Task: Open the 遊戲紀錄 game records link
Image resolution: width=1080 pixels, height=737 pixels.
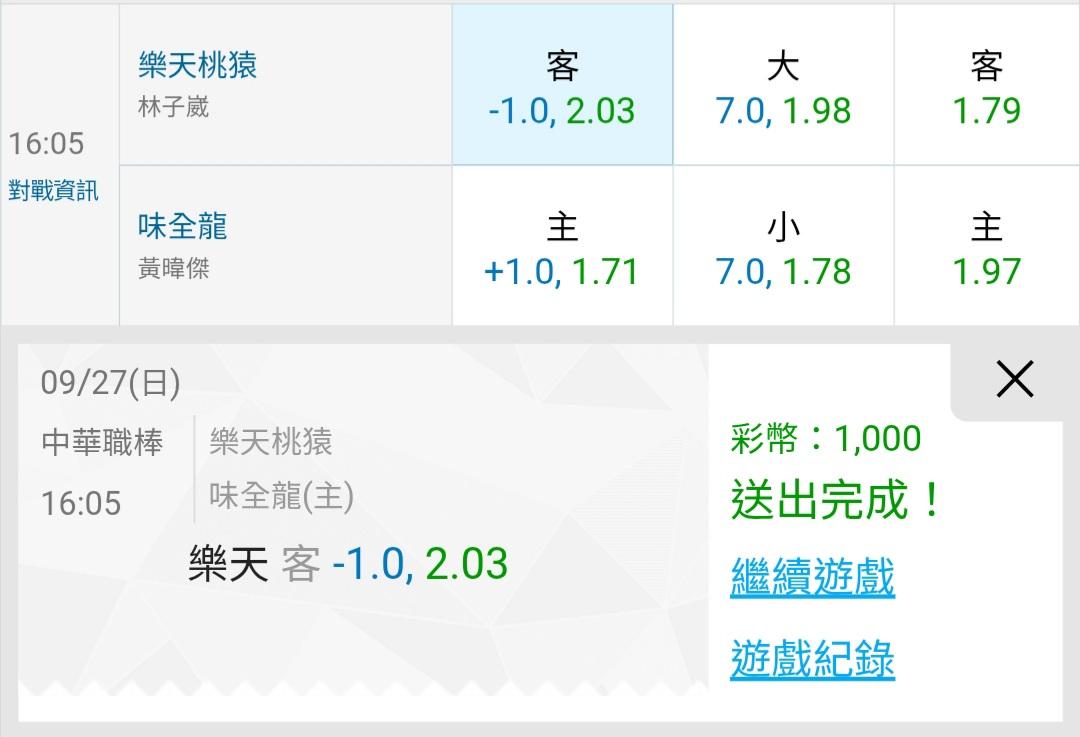Action: coord(812,659)
